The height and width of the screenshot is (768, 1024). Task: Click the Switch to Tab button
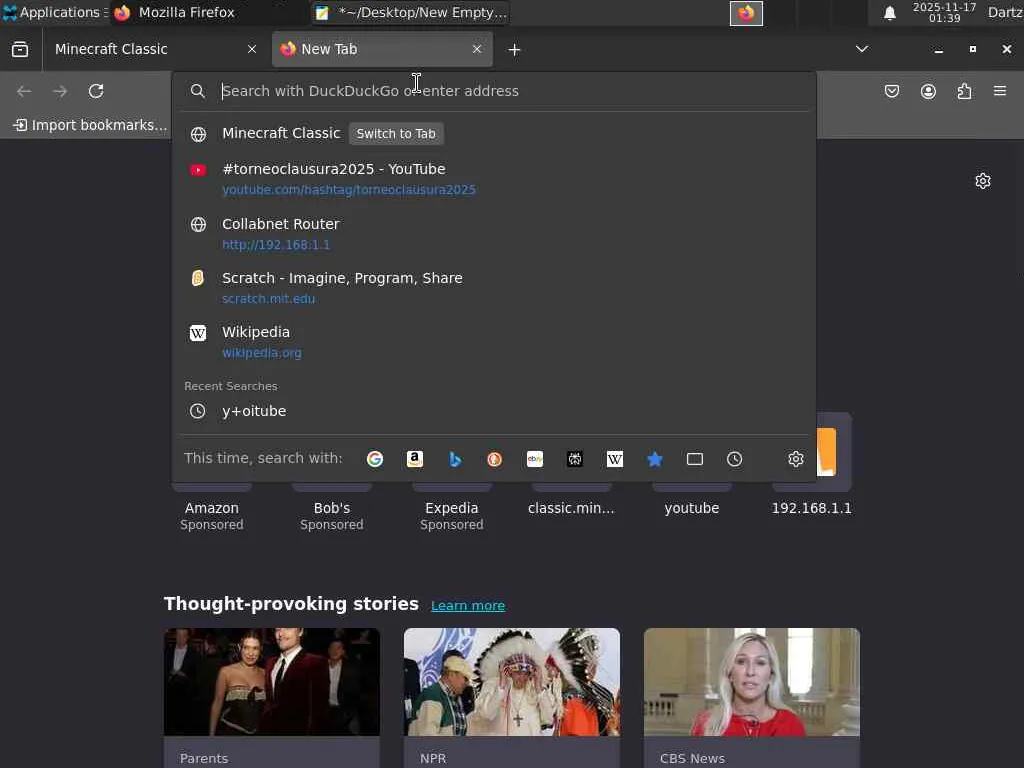396,133
